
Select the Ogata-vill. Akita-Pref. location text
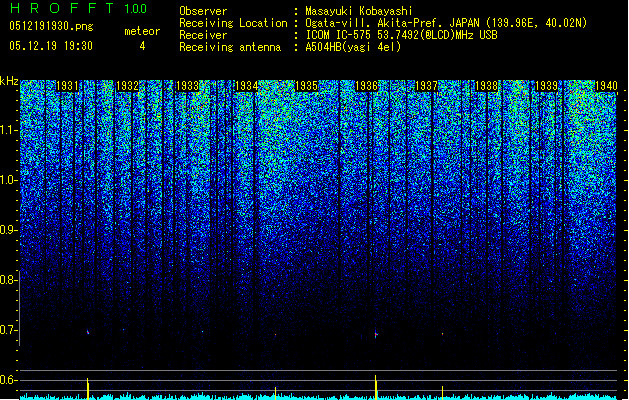(446, 23)
